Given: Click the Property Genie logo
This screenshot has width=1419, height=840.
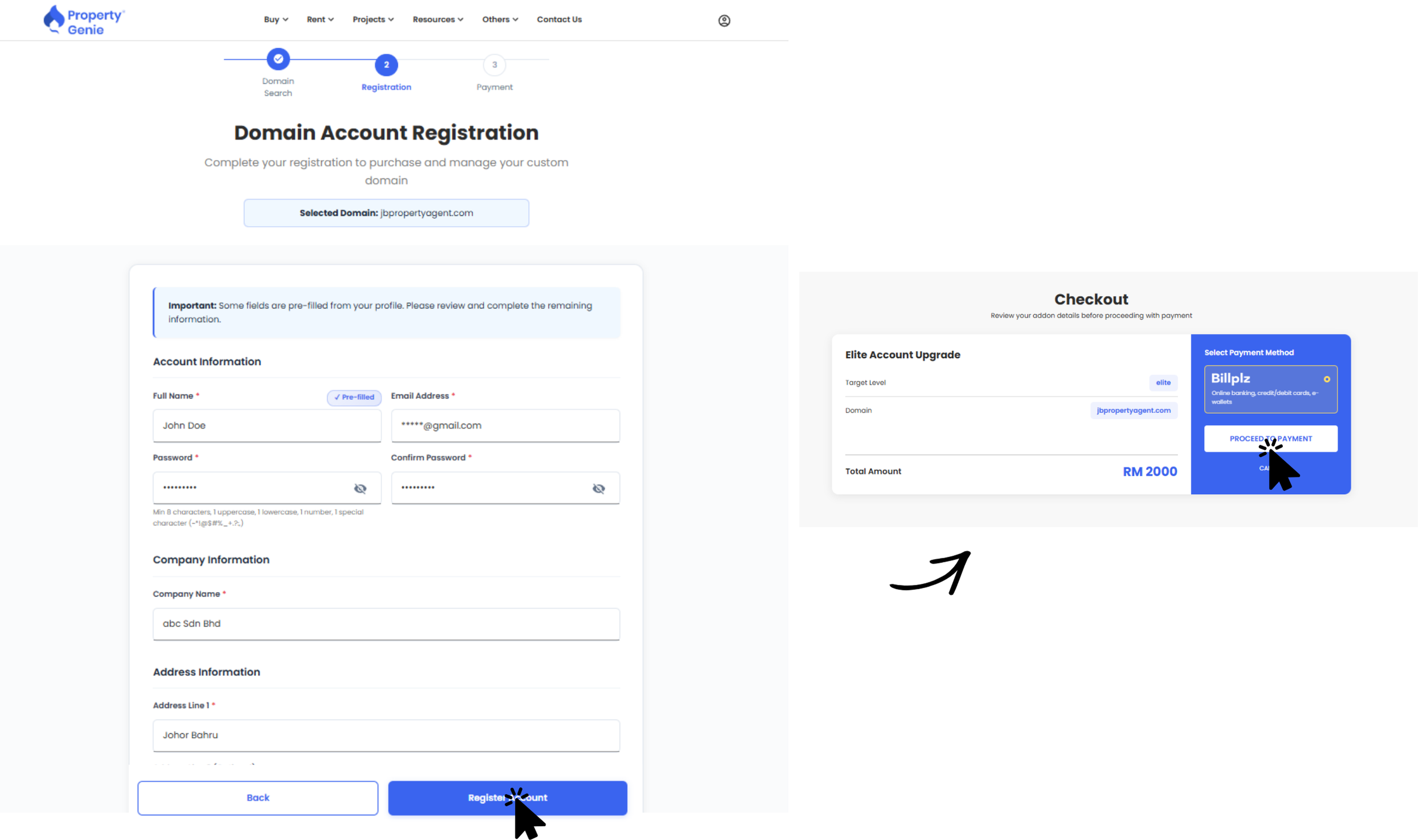Looking at the screenshot, I should coord(84,21).
